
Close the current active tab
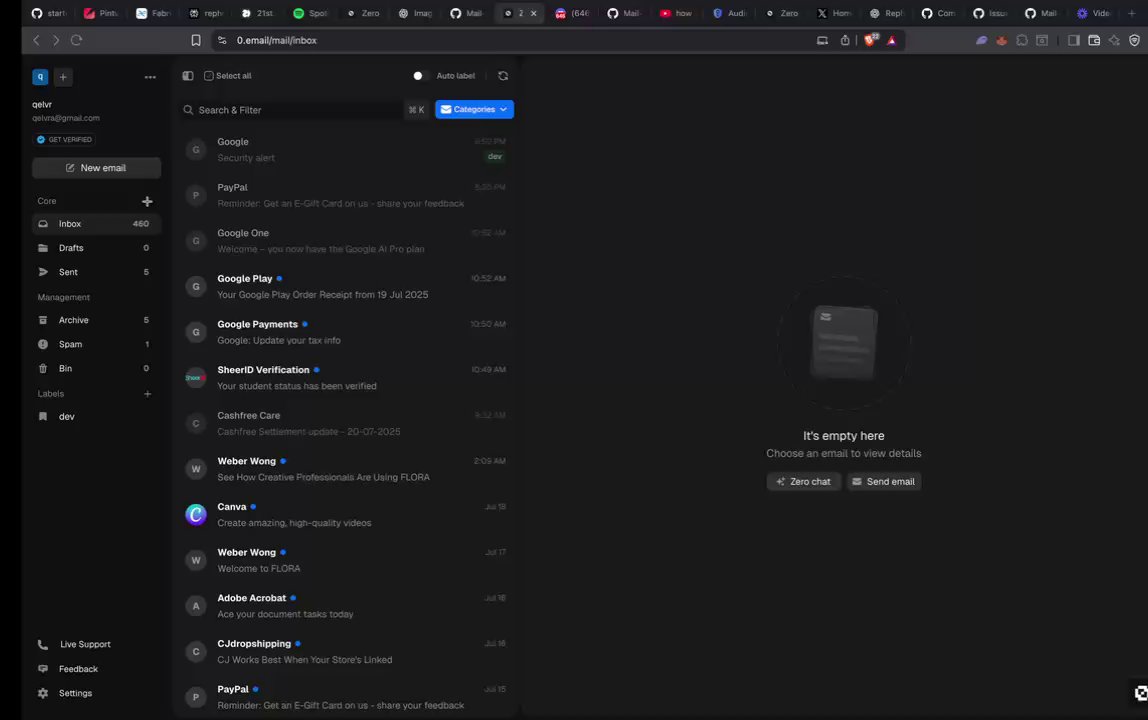coord(533,13)
